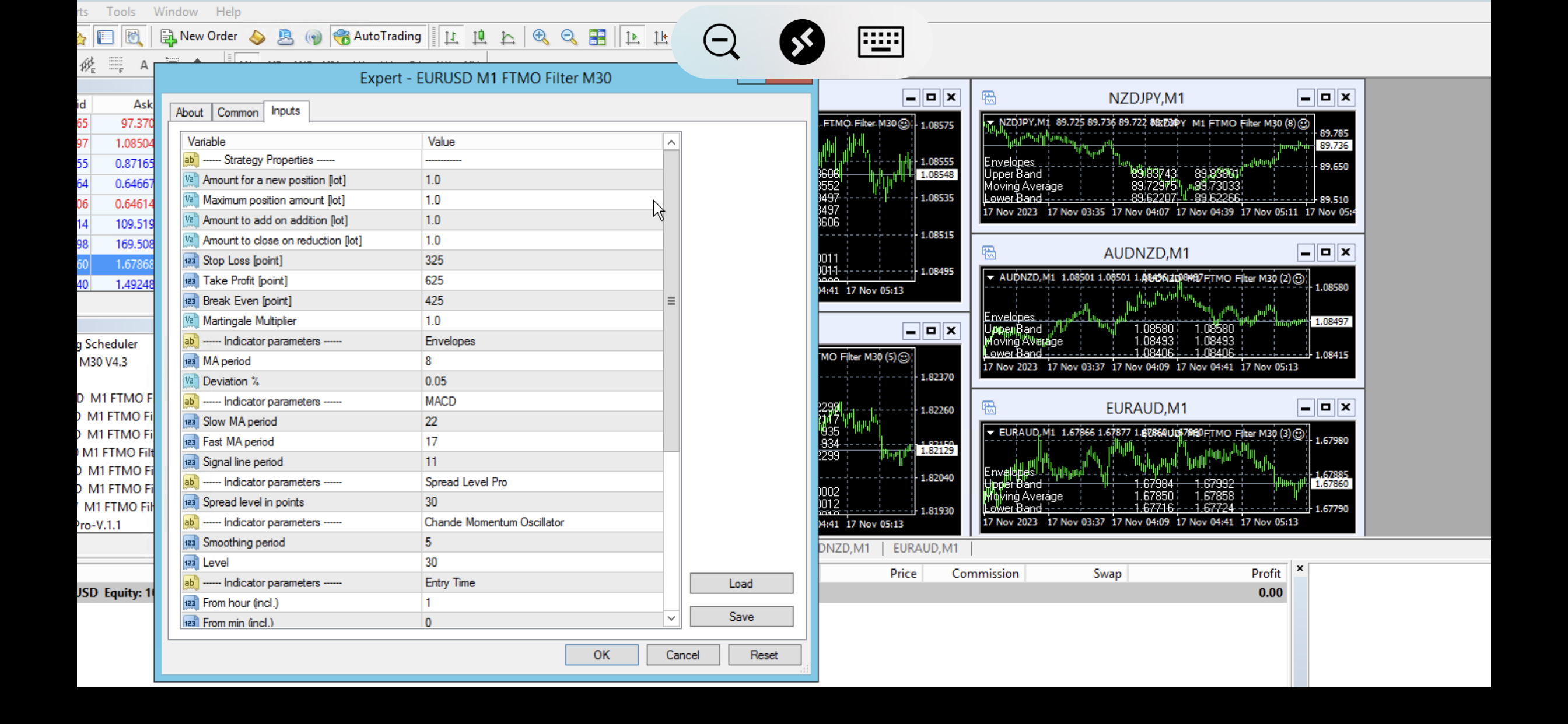The height and width of the screenshot is (724, 1568).
Task: Edit the Deviation % value 0.05
Action: [x=542, y=381]
